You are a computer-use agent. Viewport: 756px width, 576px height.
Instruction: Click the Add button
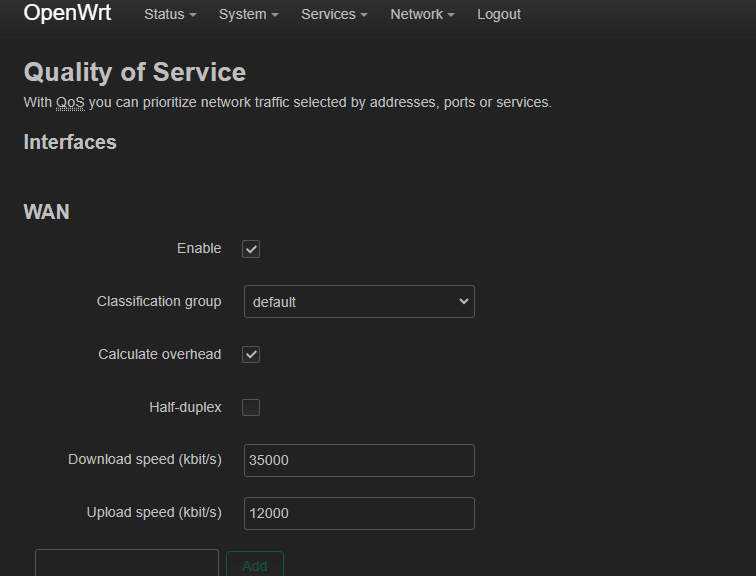click(255, 565)
